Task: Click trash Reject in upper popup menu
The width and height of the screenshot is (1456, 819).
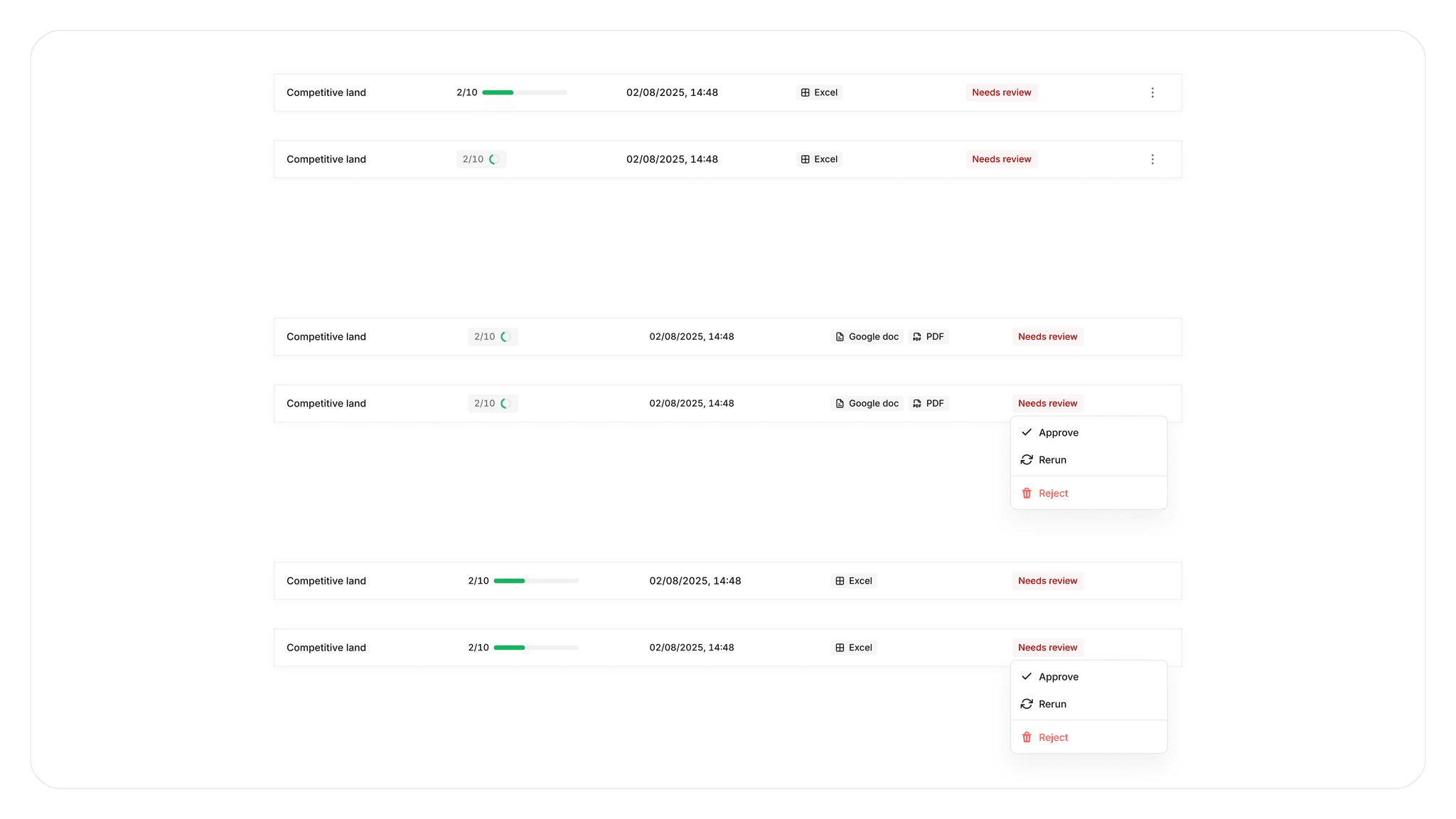Action: click(x=1045, y=493)
